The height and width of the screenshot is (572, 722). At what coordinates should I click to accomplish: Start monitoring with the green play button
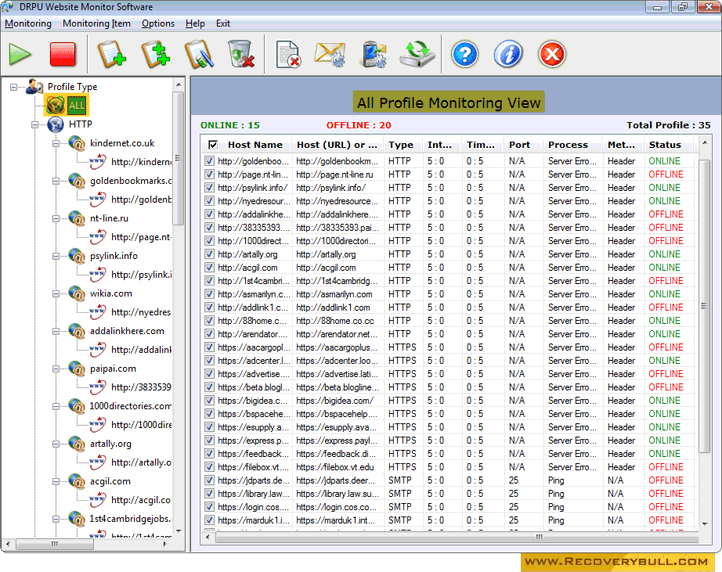(20, 54)
